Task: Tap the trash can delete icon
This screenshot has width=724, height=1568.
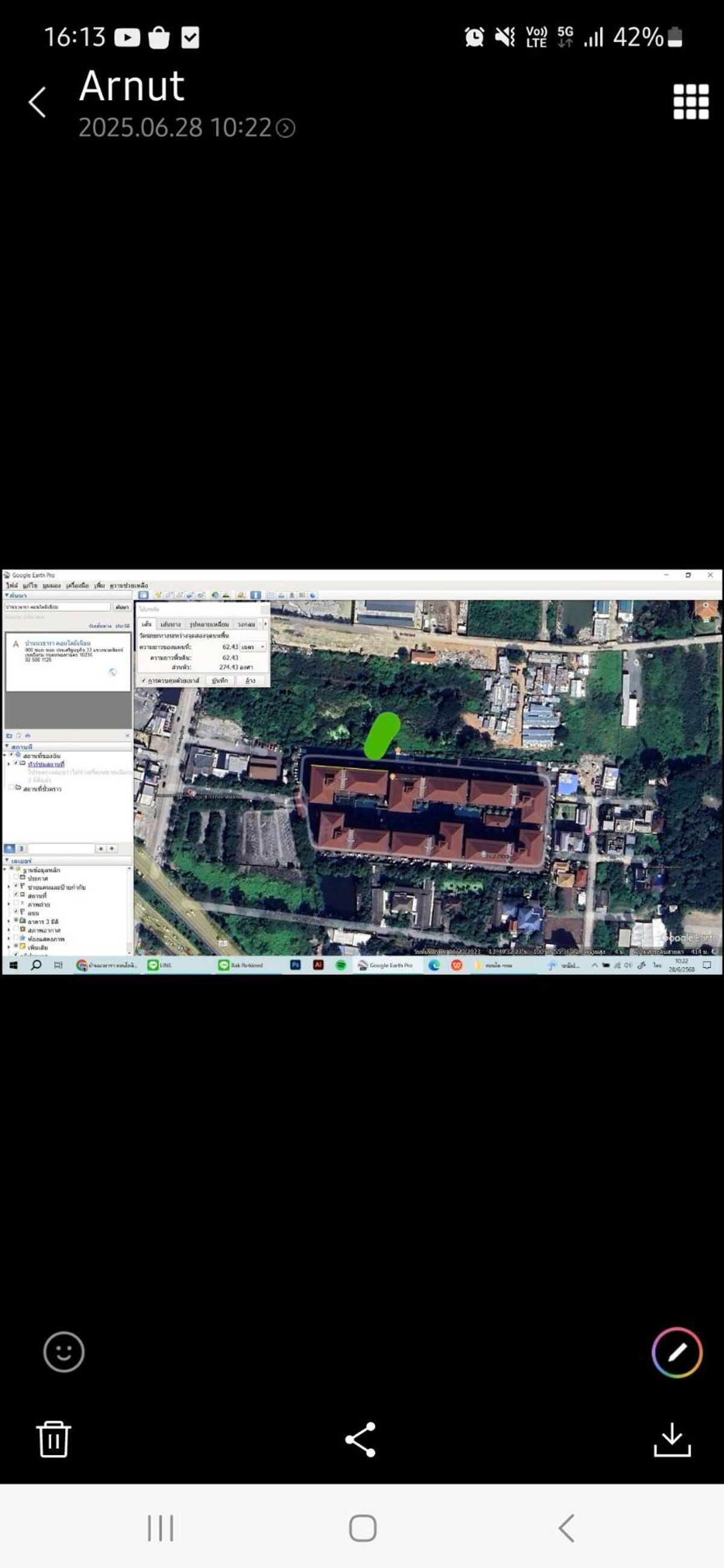Action: coord(54,1439)
